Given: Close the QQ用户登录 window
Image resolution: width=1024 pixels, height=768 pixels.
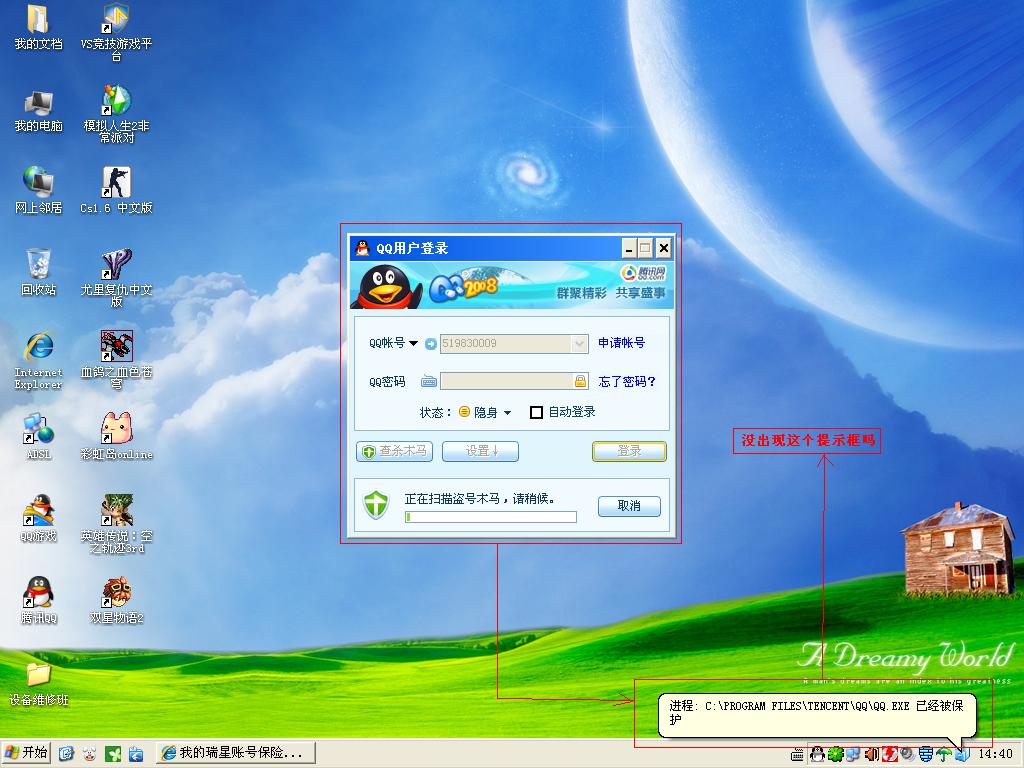Looking at the screenshot, I should 664,248.
